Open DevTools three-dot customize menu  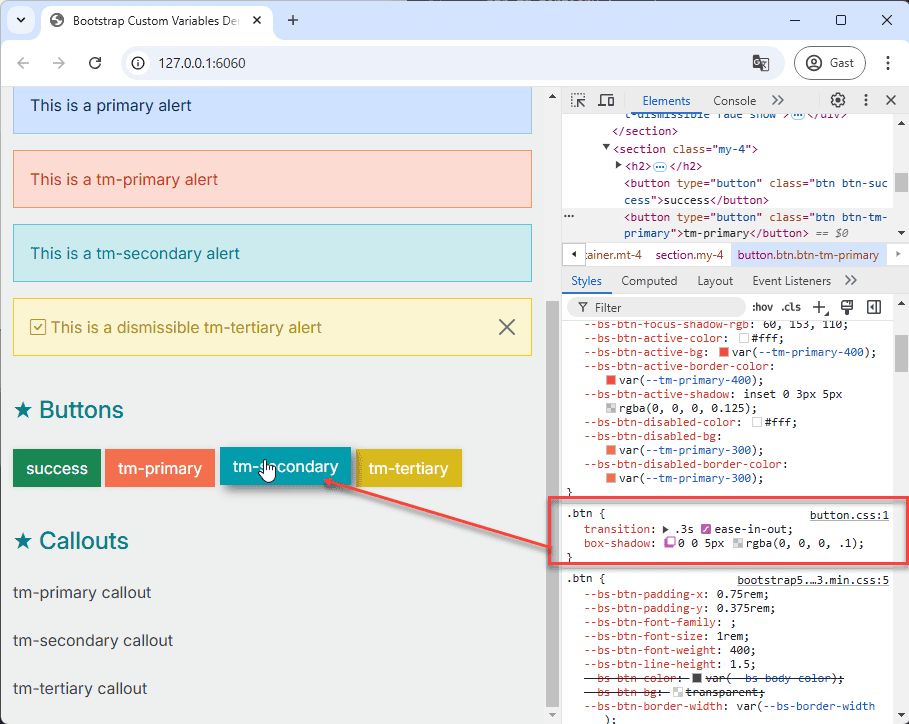point(866,100)
